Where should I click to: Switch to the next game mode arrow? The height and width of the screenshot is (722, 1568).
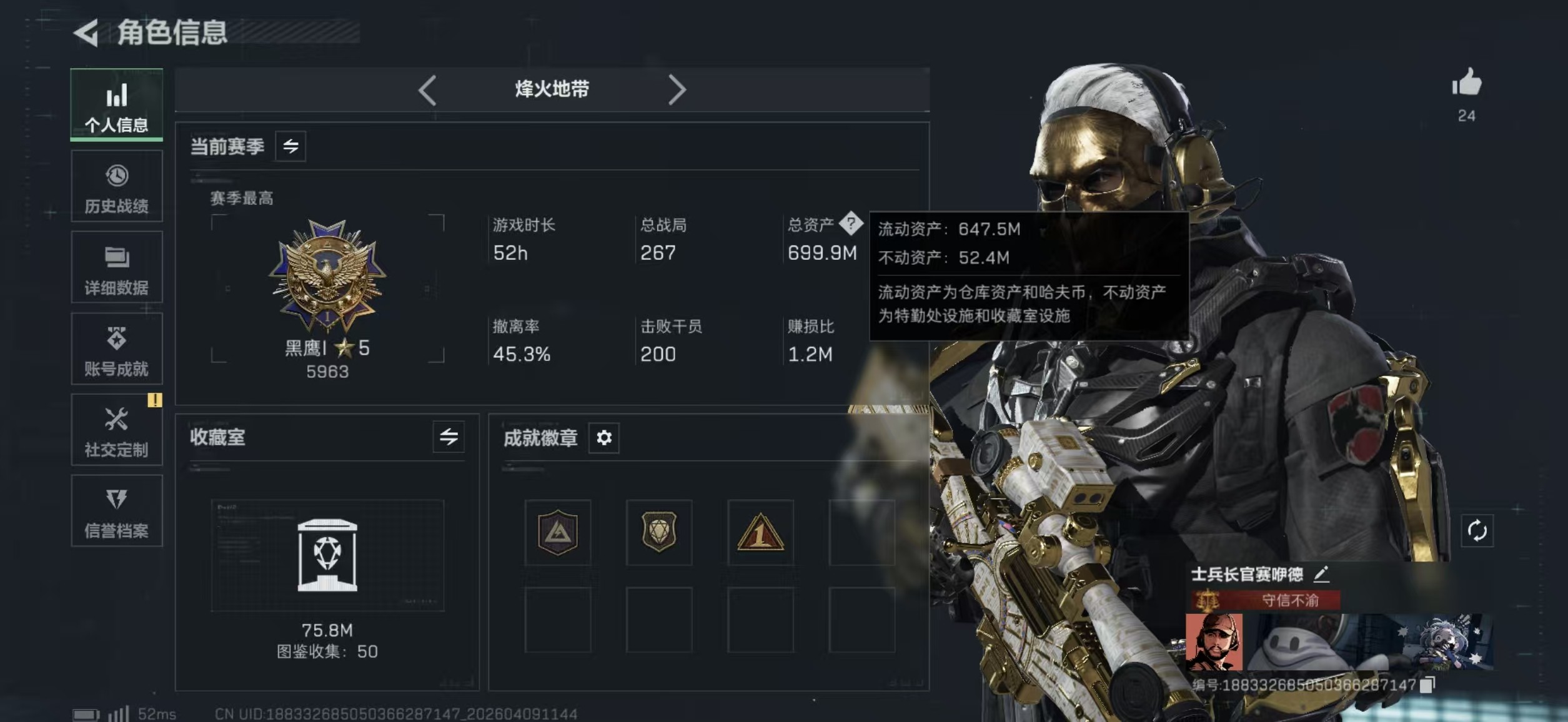coord(677,91)
